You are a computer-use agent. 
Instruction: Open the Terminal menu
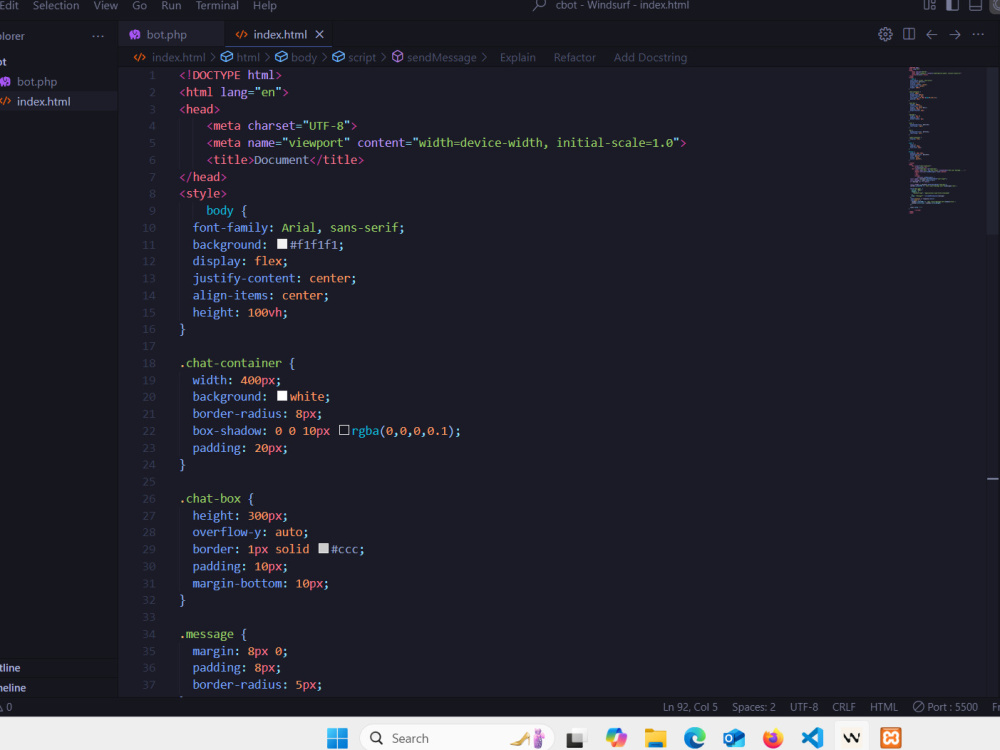[x=217, y=6]
